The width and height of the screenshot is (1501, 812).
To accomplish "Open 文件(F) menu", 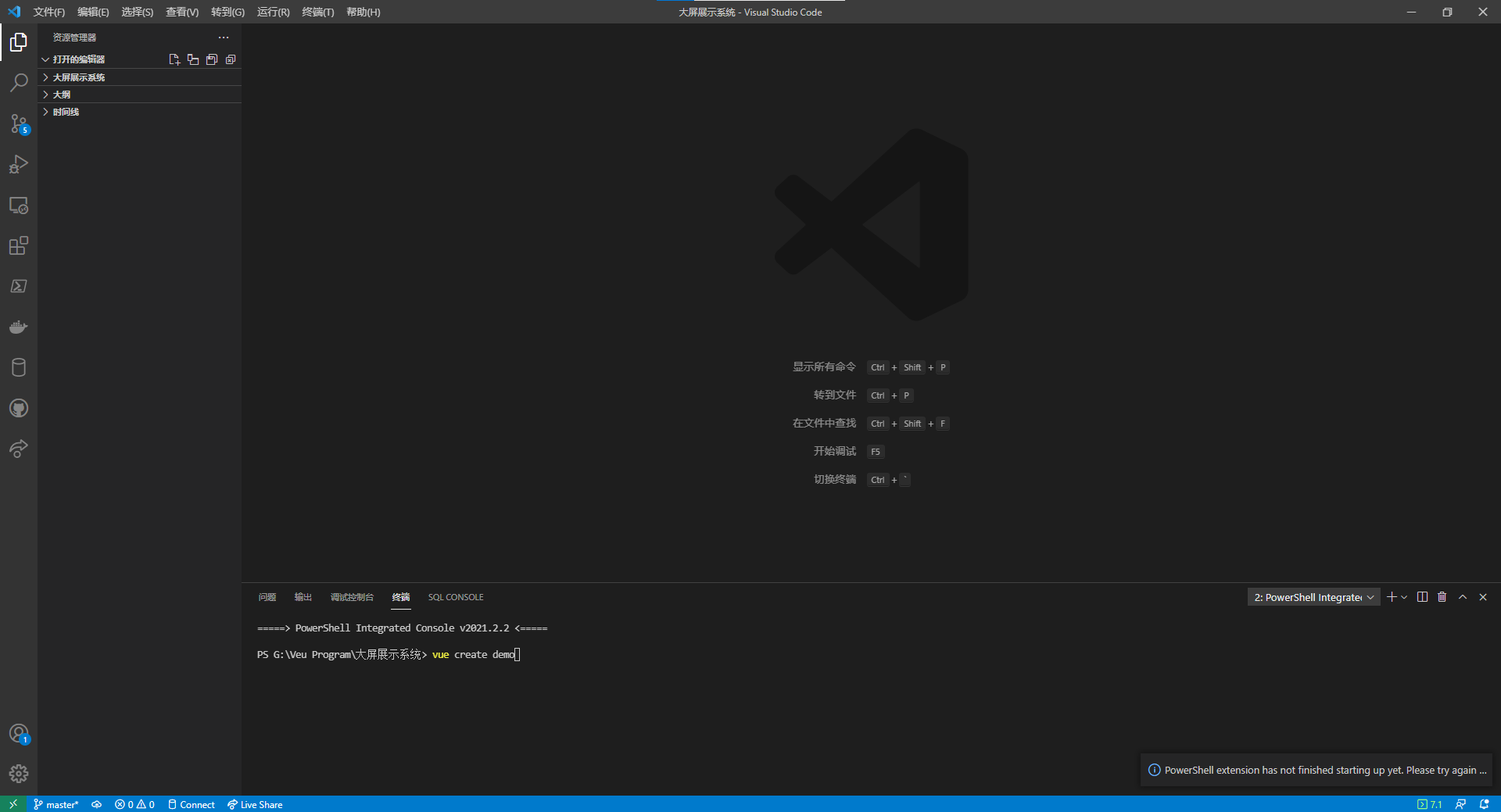I will (x=48, y=12).
